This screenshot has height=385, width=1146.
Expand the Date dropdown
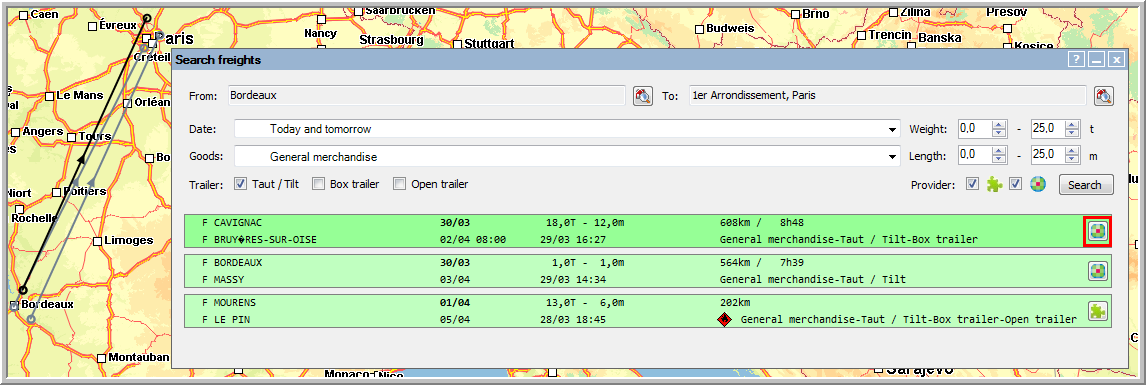click(x=892, y=129)
